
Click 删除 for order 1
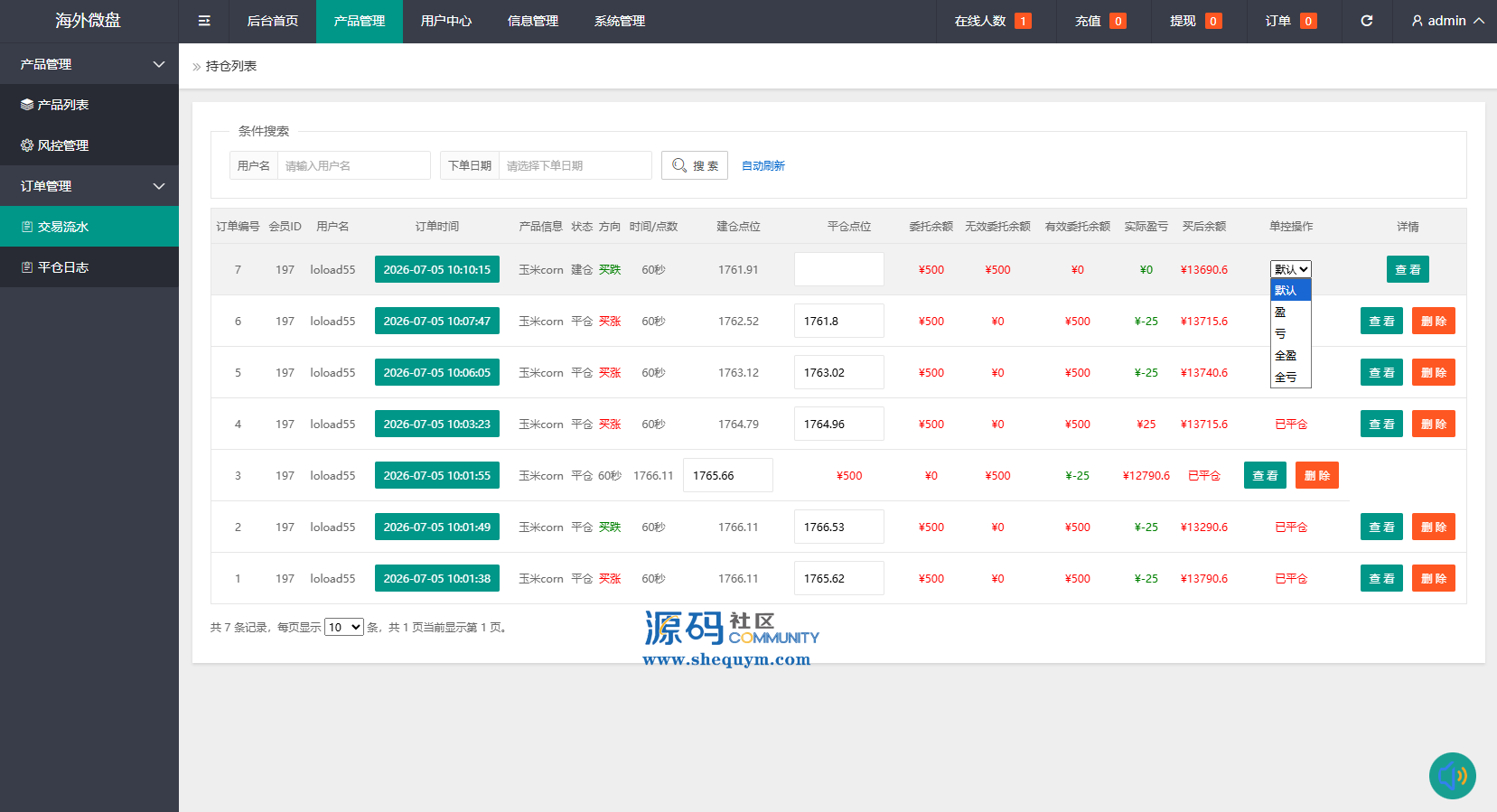1434,578
